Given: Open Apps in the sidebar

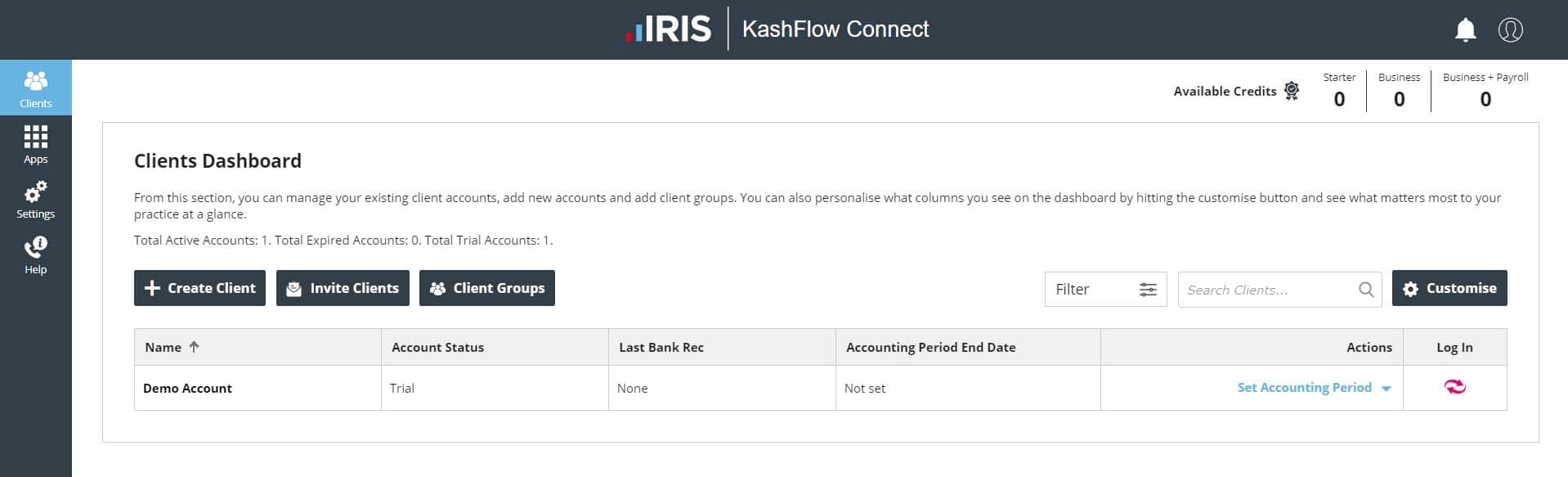Looking at the screenshot, I should (35, 144).
